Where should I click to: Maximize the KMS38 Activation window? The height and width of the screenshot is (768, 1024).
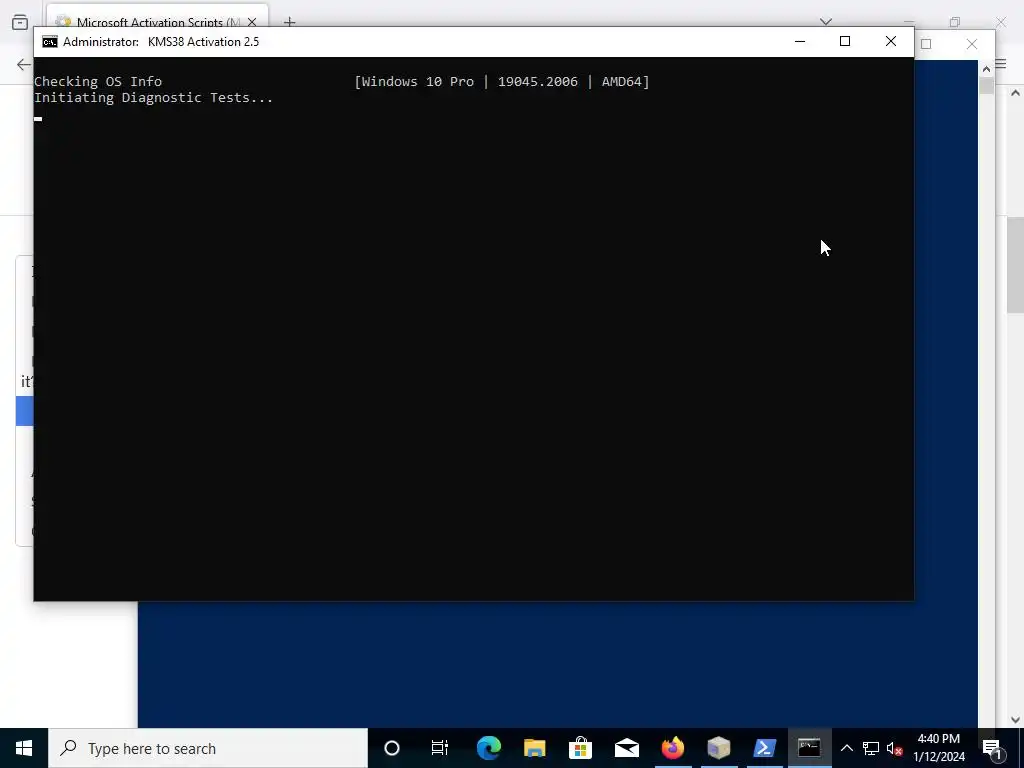[x=845, y=41]
